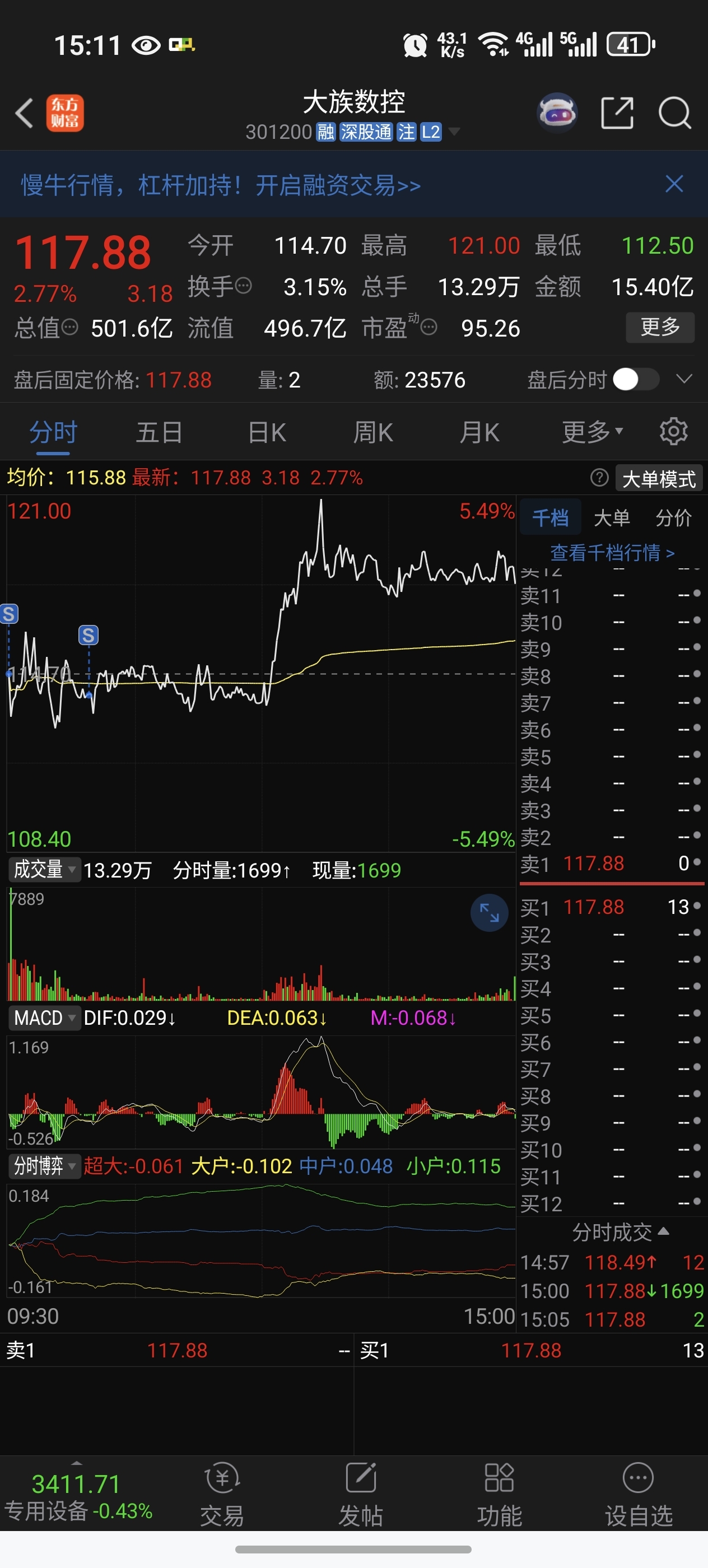Toggle the 盘后分时 switch
708x1568 pixels.
636,379
